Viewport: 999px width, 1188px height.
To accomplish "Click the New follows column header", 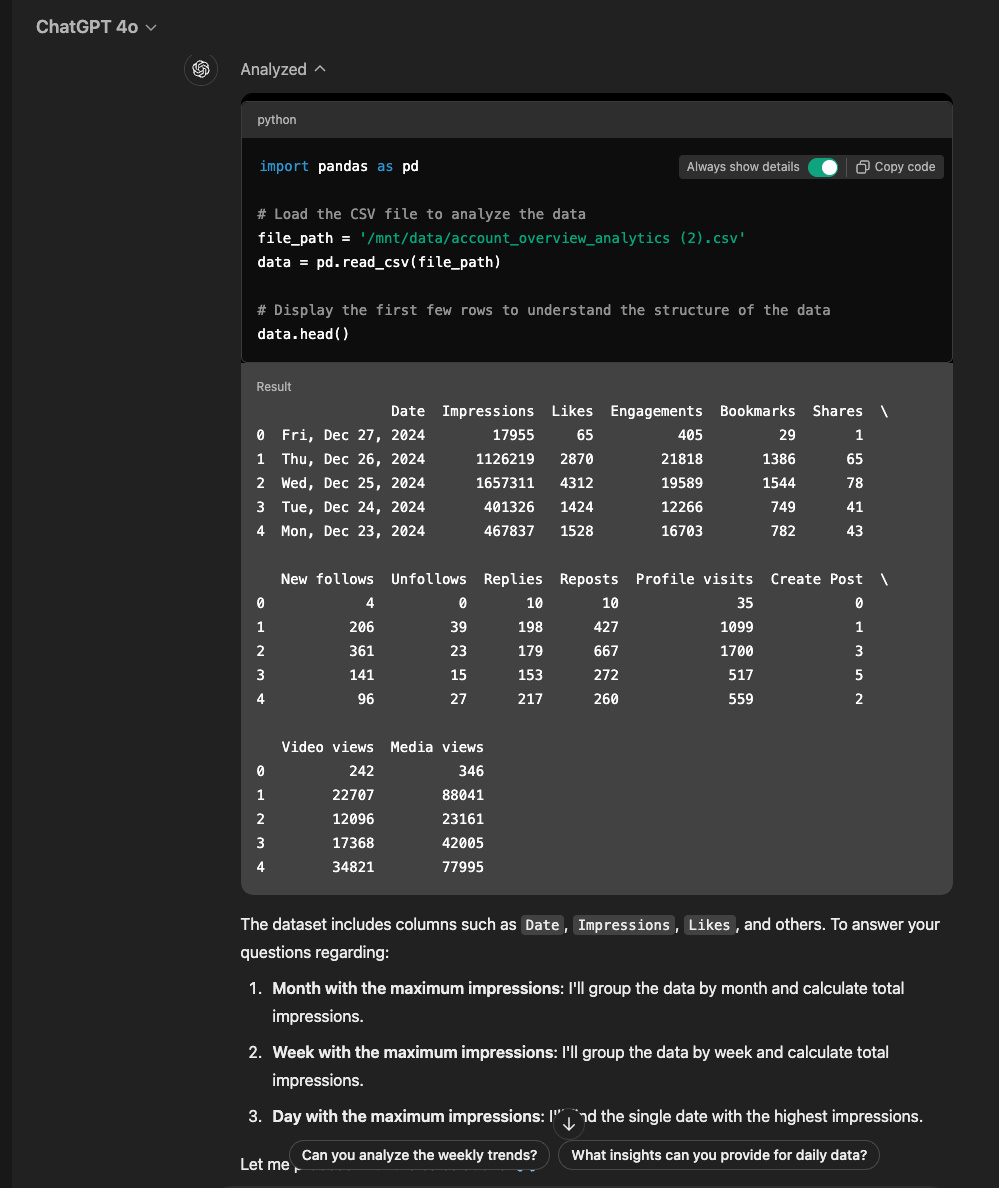I will pos(327,580).
